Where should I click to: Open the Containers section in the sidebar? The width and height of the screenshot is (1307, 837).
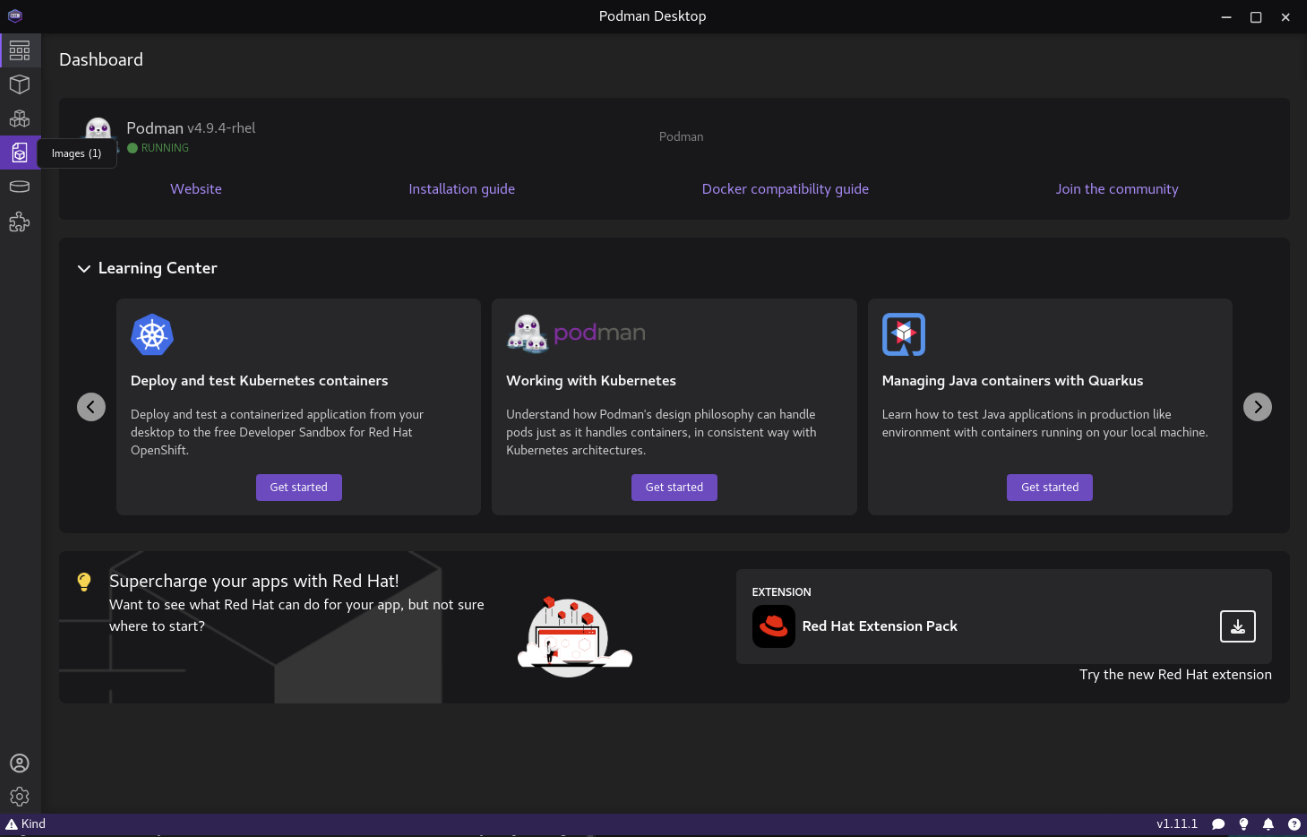[x=20, y=84]
